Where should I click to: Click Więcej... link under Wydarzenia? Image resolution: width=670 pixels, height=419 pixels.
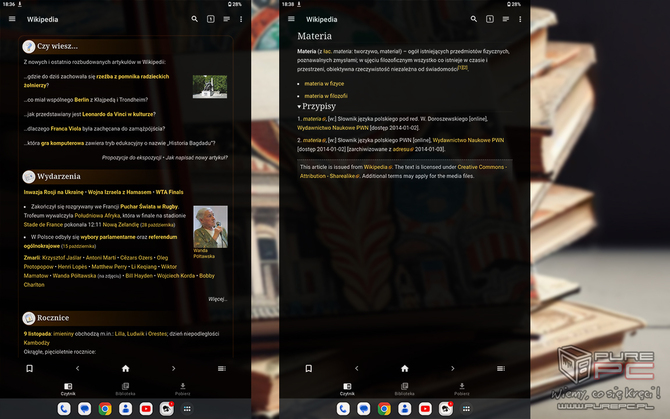point(217,299)
